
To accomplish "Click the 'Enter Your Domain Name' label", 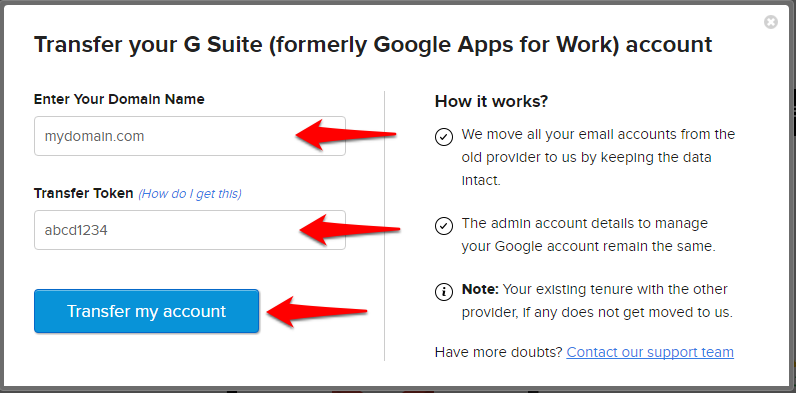I will (119, 99).
